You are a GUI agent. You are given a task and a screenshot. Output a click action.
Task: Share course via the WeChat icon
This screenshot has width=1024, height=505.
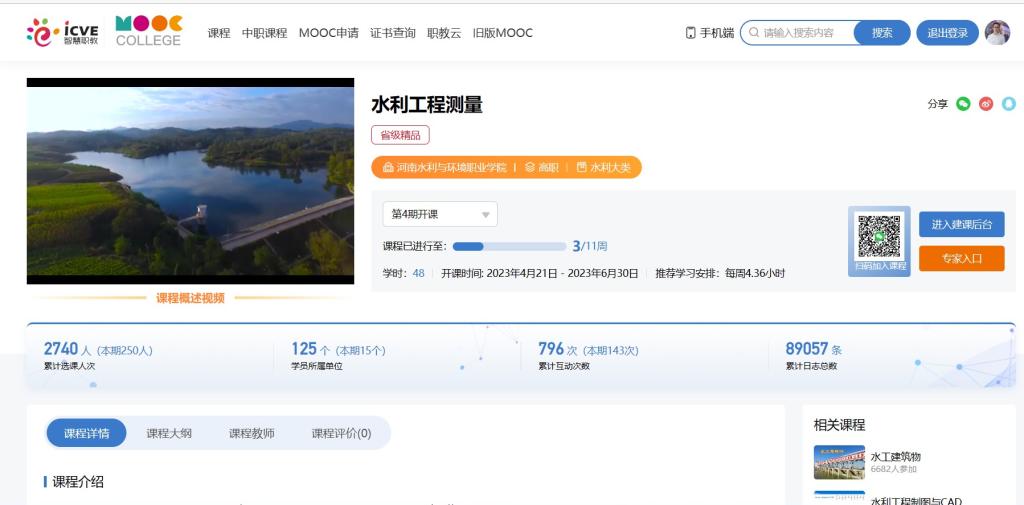pyautogui.click(x=963, y=104)
